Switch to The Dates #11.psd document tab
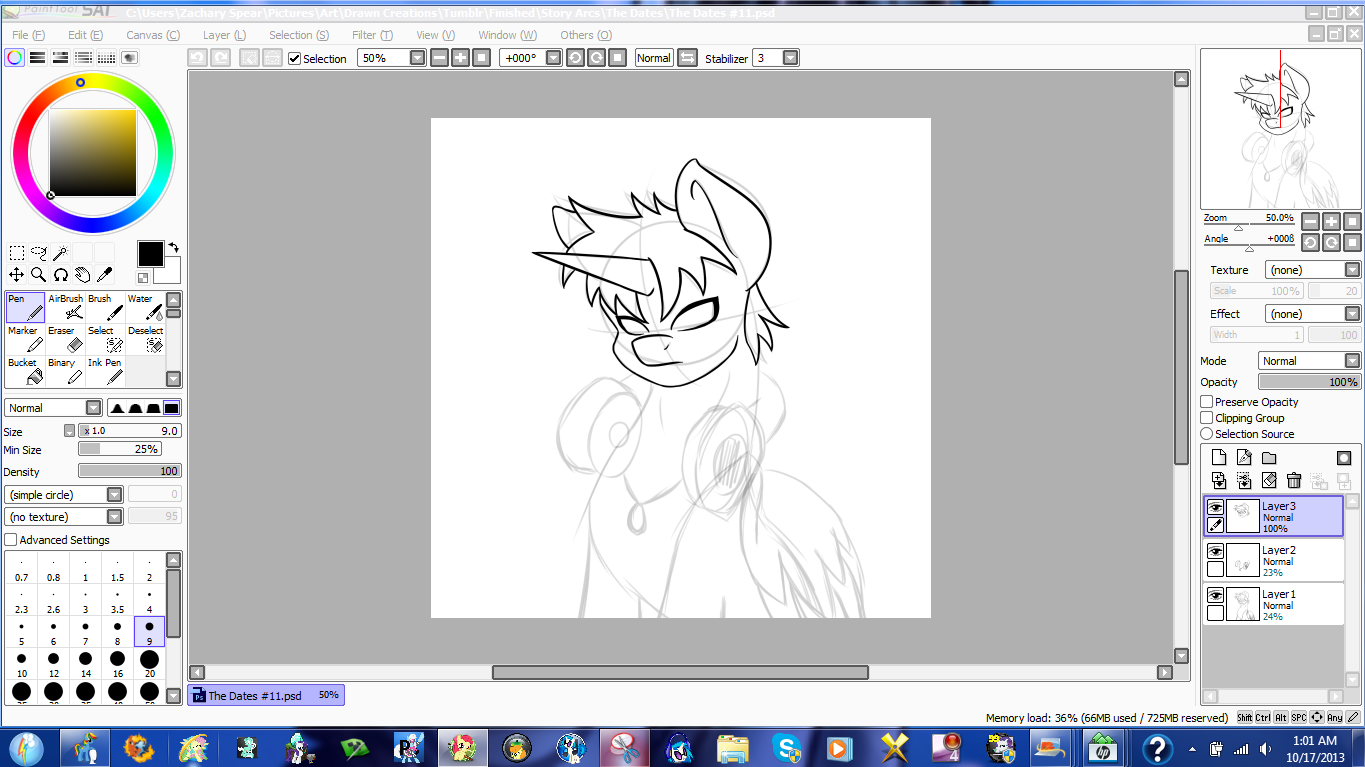This screenshot has width=1365, height=767. 266,695
